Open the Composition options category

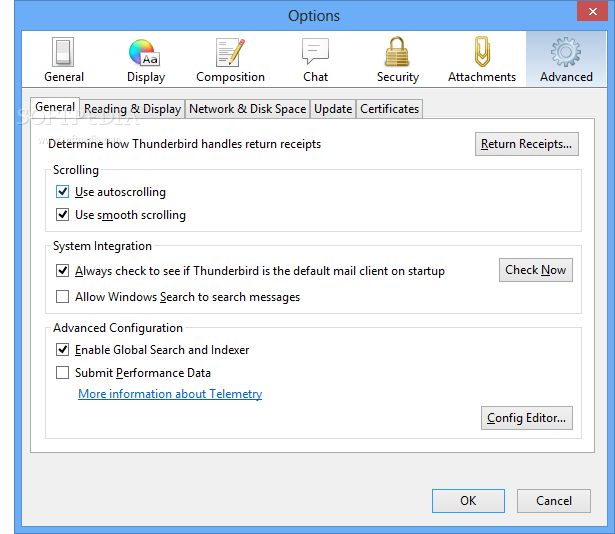pos(230,60)
